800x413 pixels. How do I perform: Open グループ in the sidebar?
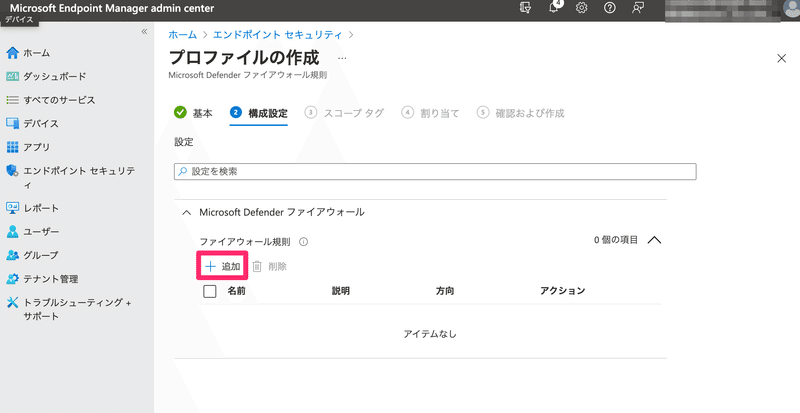click(x=32, y=255)
